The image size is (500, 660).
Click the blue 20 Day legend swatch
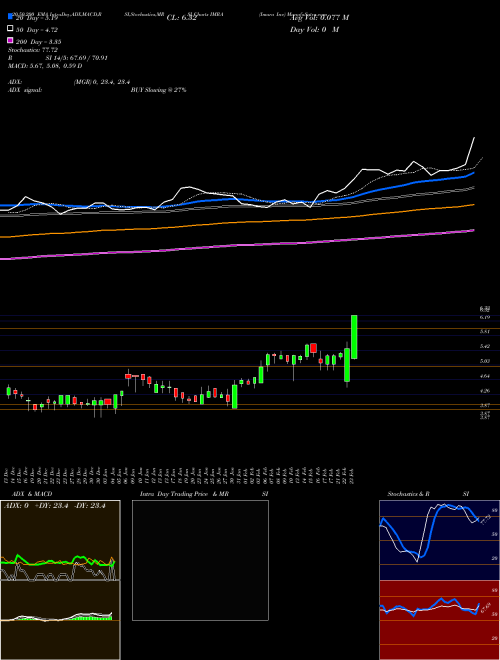[10, 17]
